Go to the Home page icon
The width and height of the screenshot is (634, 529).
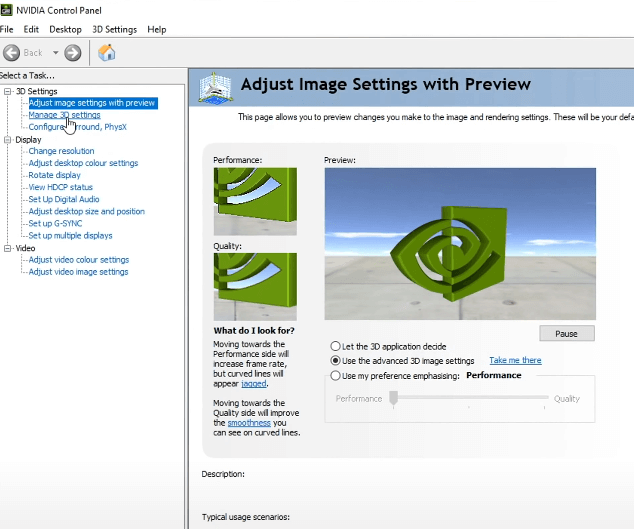pos(107,53)
